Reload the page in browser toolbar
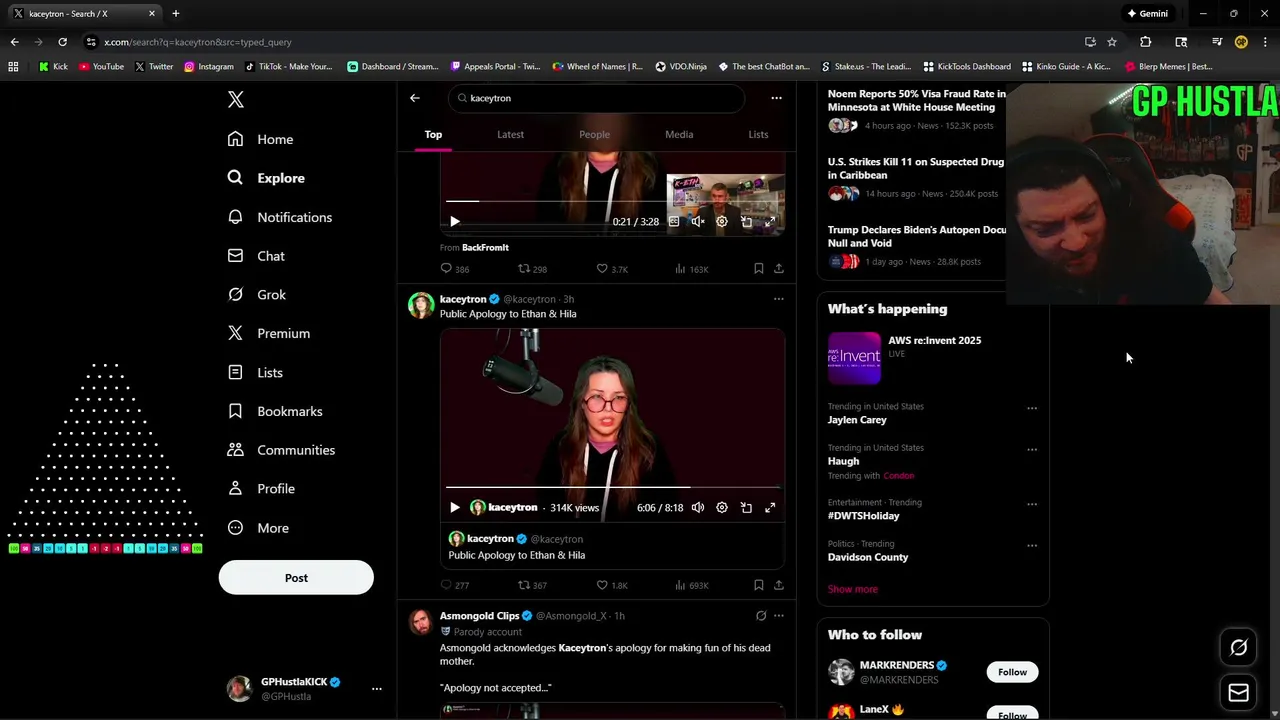 click(x=62, y=42)
